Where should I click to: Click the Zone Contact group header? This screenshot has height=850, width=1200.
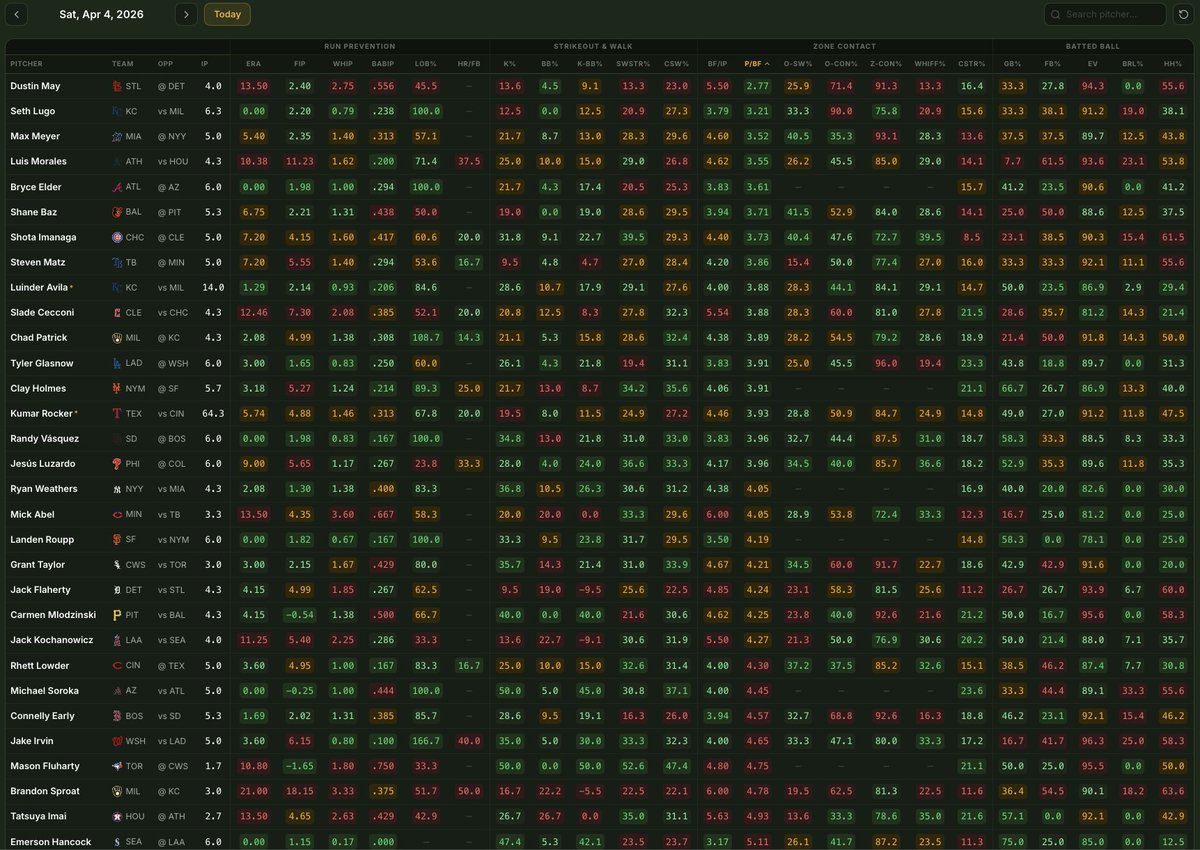pyautogui.click(x=844, y=46)
